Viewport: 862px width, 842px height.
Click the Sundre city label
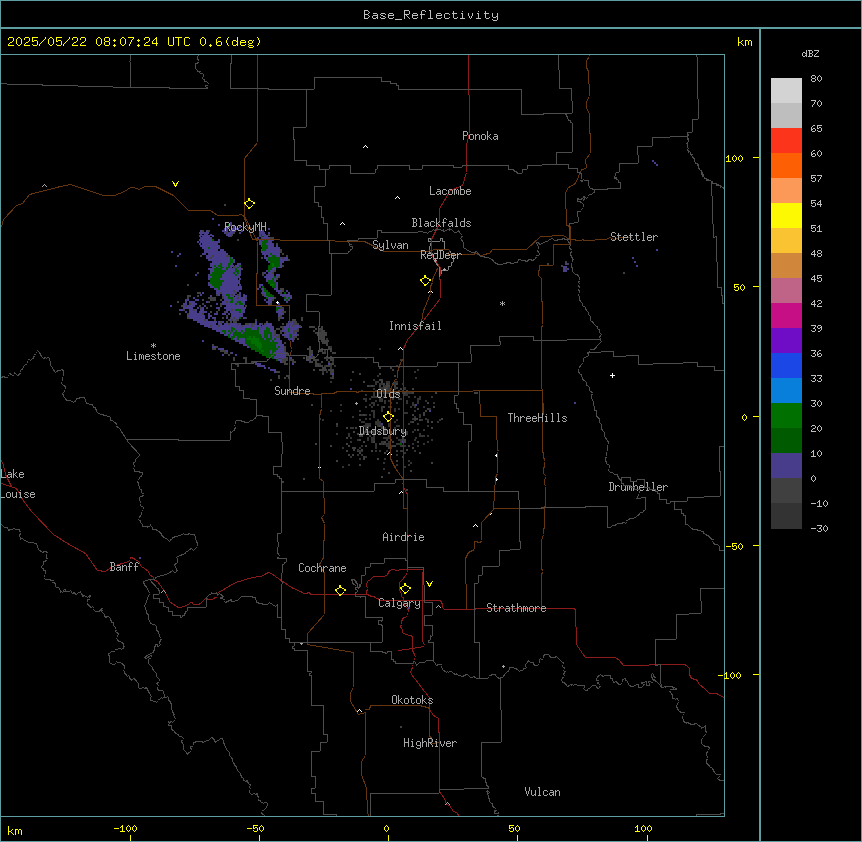coord(292,391)
